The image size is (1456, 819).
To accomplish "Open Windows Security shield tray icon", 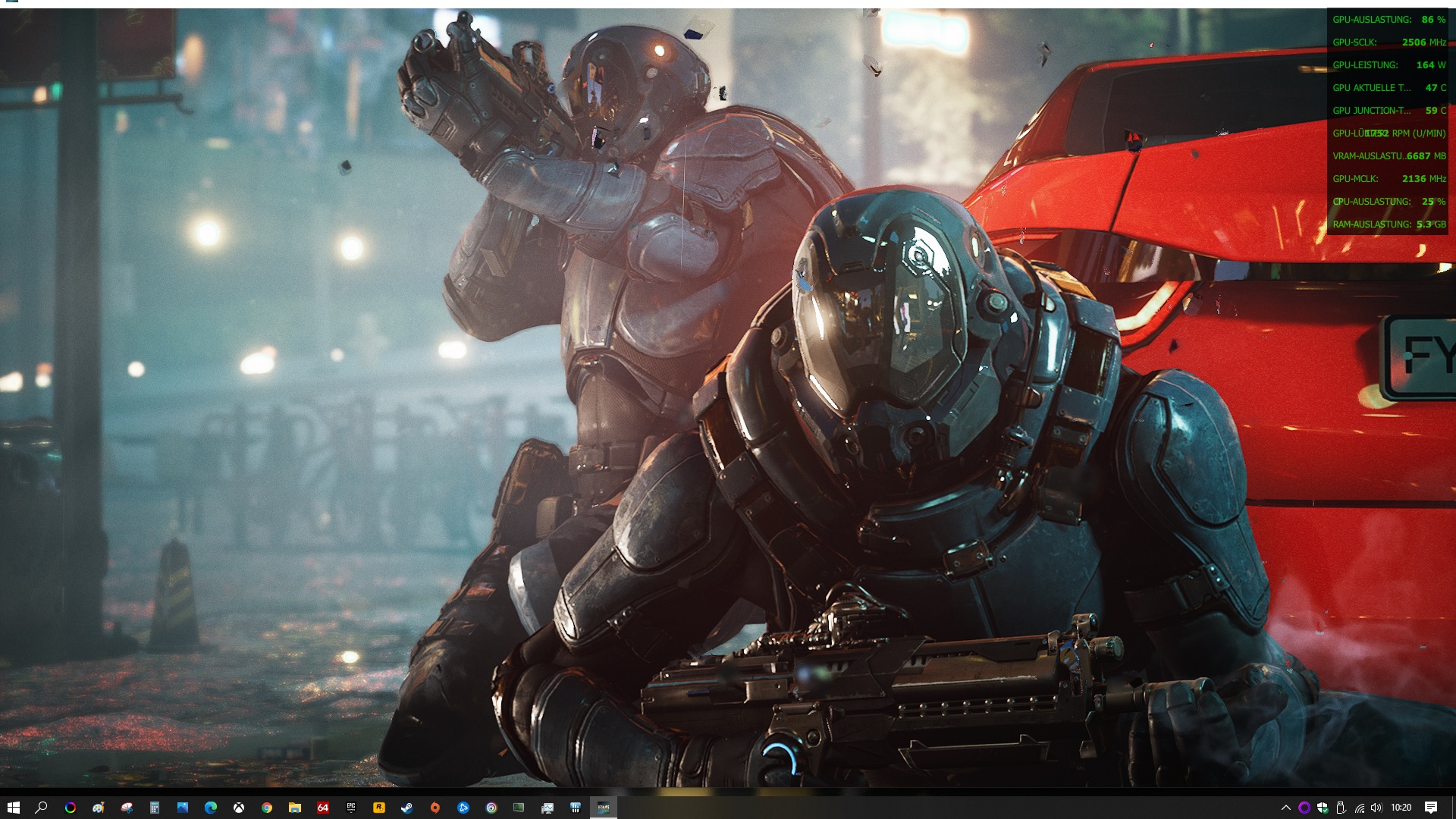I will coord(1323,808).
